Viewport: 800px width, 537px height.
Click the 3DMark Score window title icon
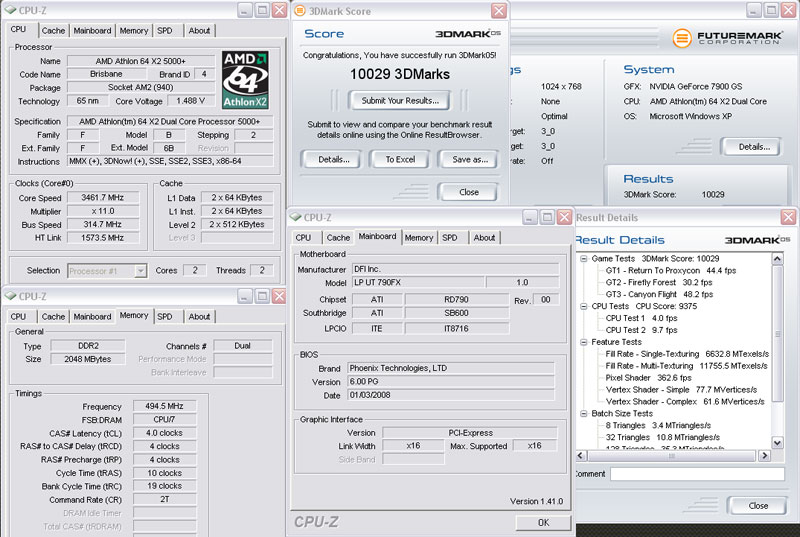300,11
